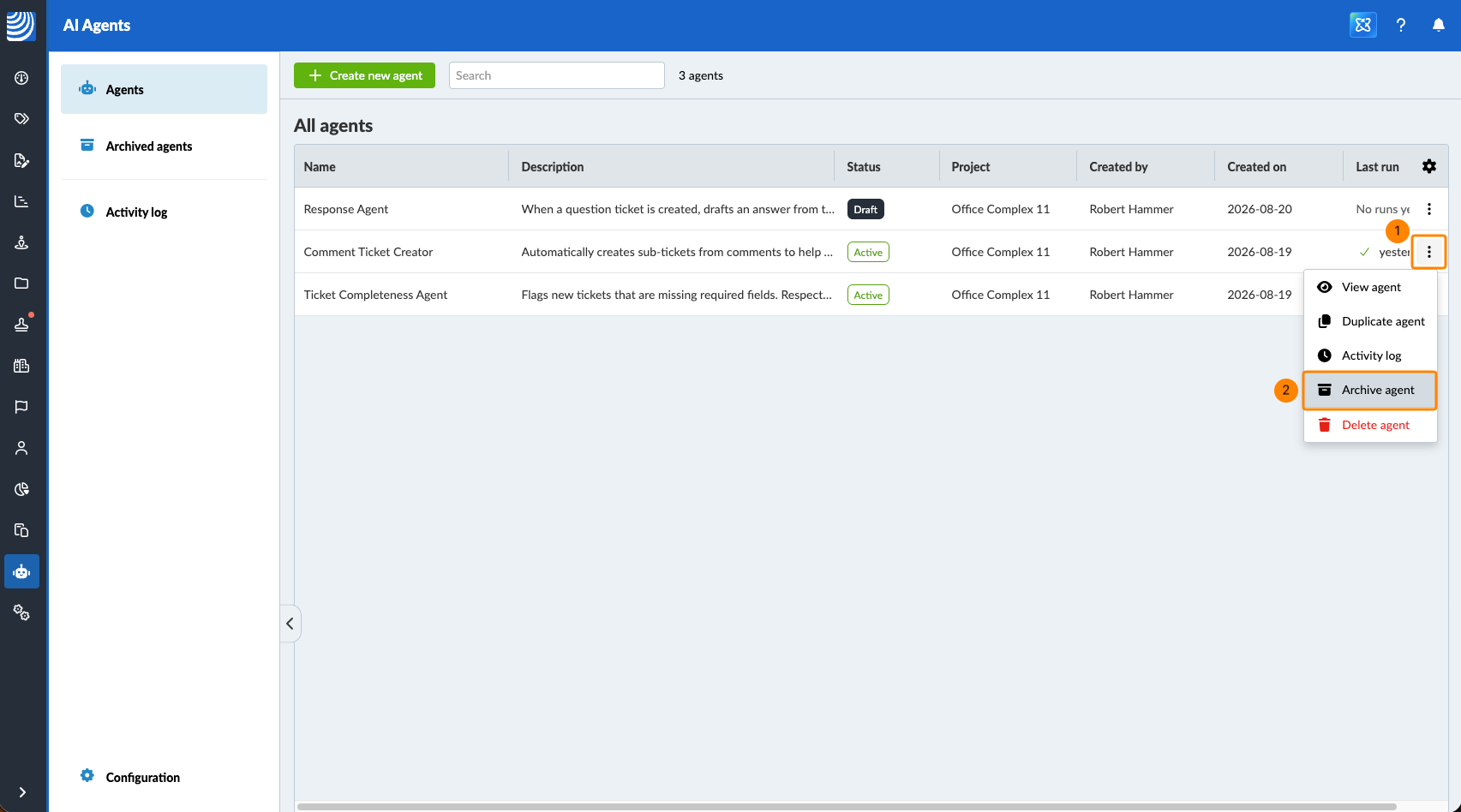1461x812 pixels.
Task: Open the copy documents icon in sidebar
Action: pos(21,530)
